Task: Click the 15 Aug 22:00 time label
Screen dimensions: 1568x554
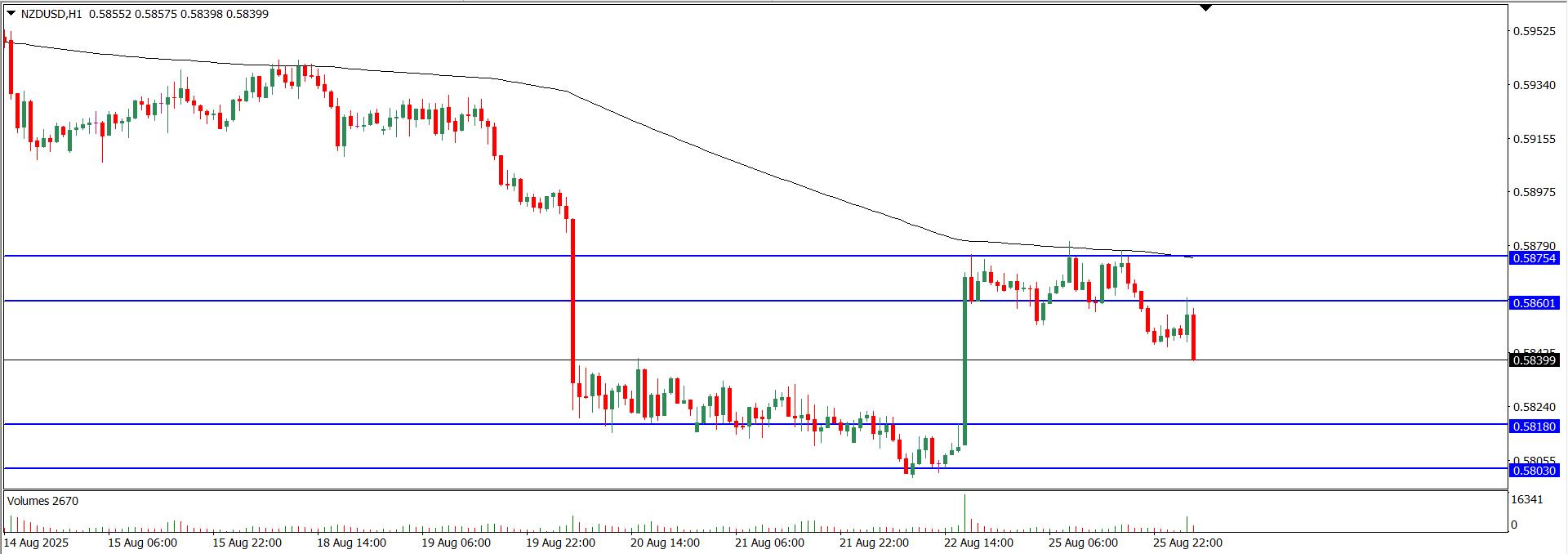Action: 247,543
